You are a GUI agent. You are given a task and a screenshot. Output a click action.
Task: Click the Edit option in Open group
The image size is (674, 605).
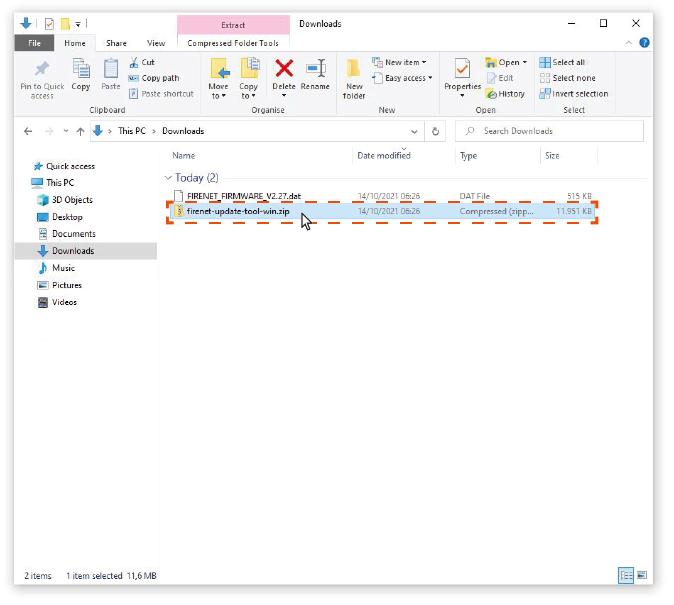click(x=500, y=78)
